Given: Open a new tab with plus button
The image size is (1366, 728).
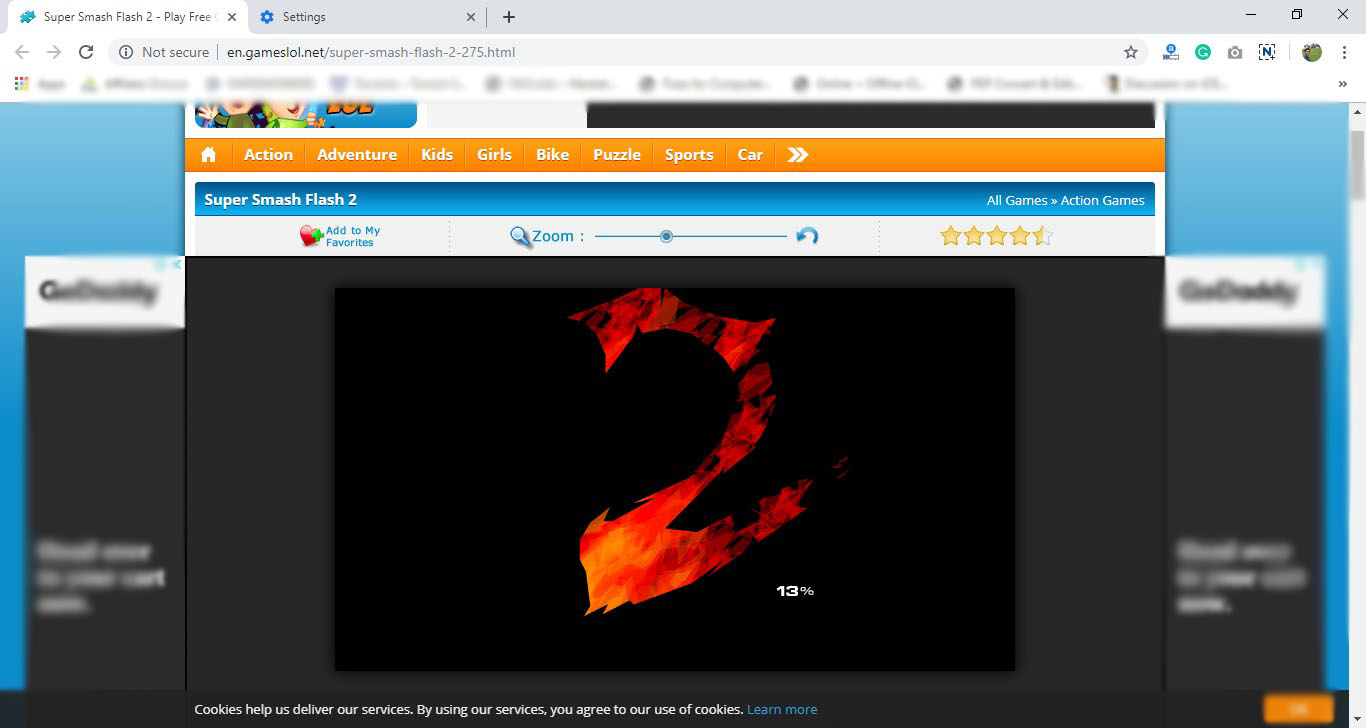Looking at the screenshot, I should (x=509, y=17).
